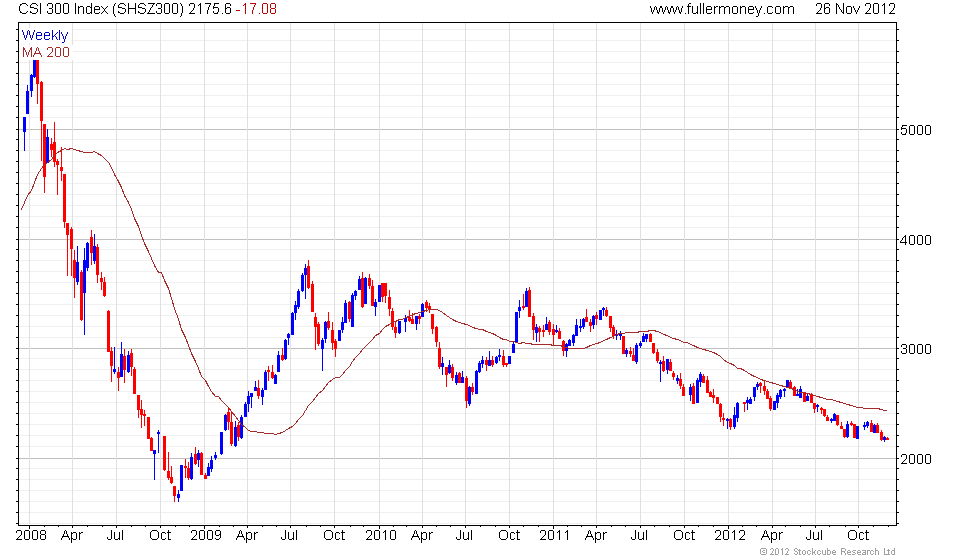Click the 2011 year axis label
Viewport: 980px width, 560px height.
[x=555, y=535]
